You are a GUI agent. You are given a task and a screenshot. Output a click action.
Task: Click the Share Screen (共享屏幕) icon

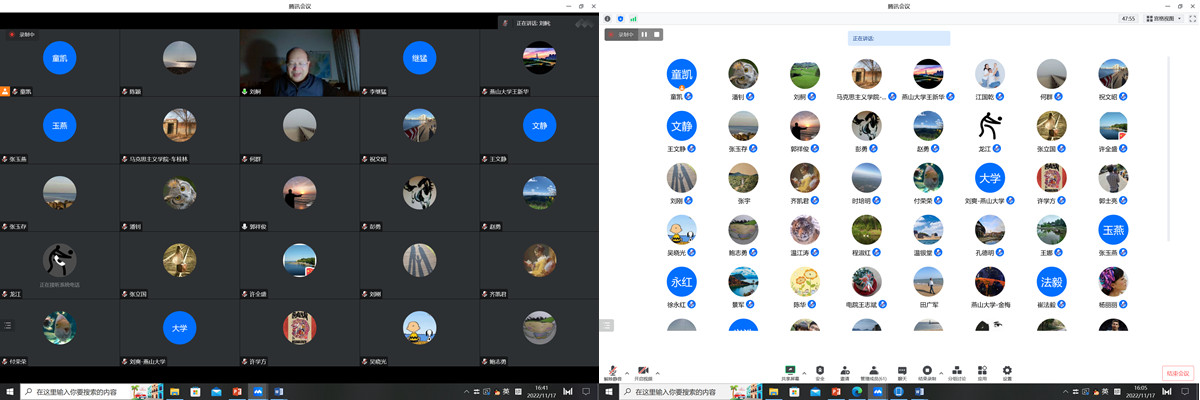(790, 371)
